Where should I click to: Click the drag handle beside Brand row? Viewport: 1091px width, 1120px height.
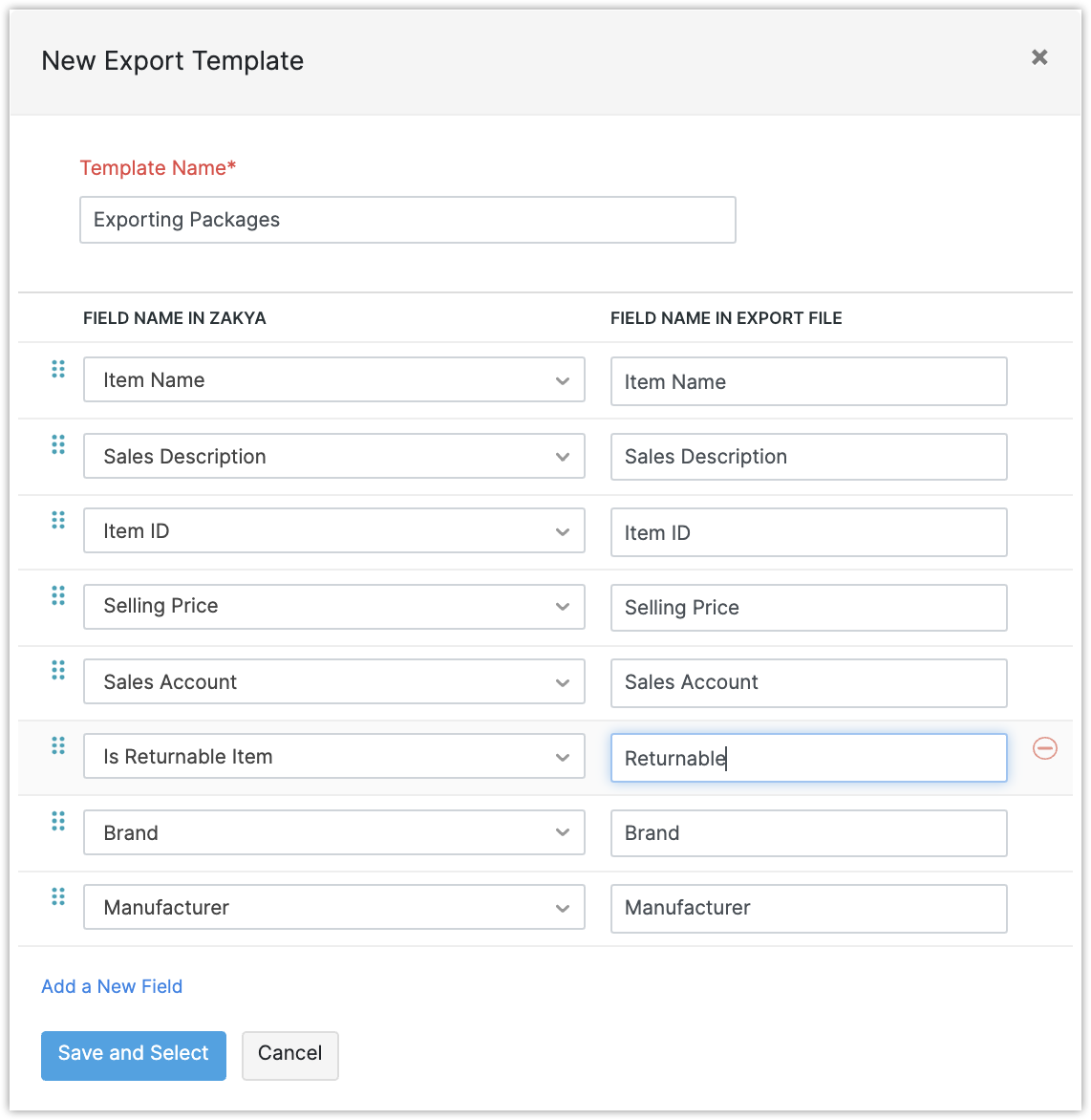[58, 821]
